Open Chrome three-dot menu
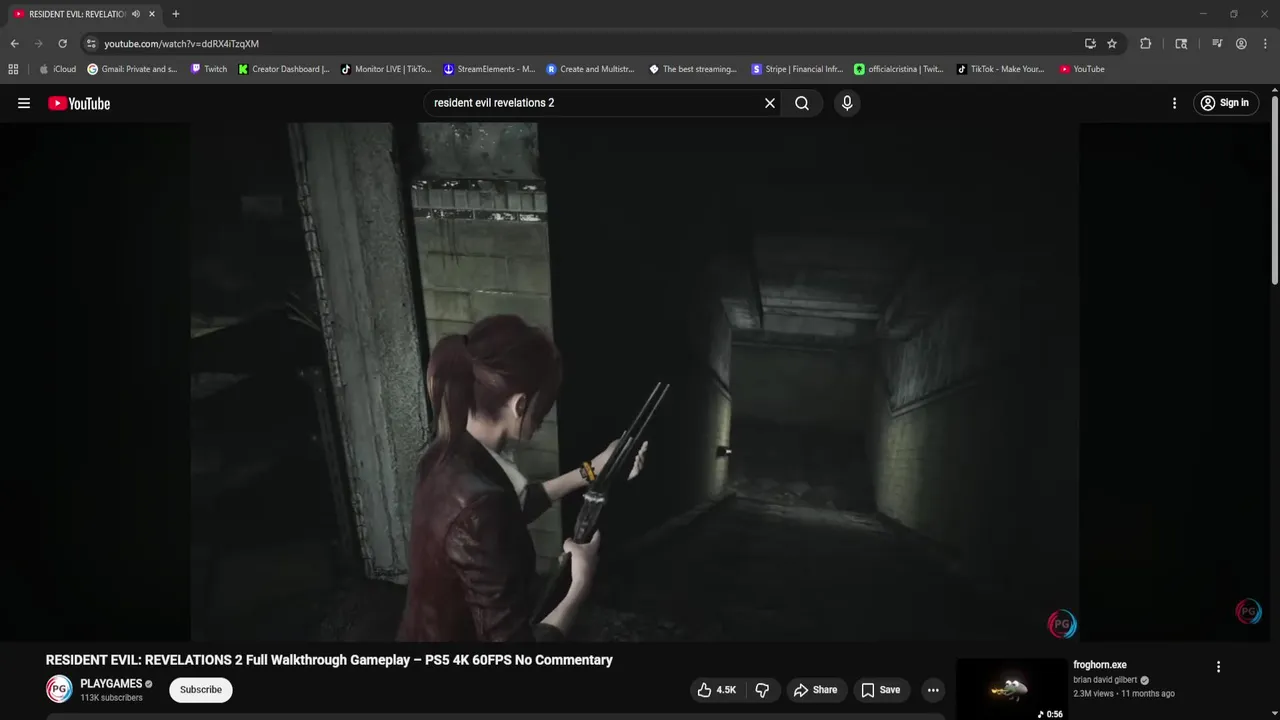Screen dimensions: 1280x720 pyautogui.click(x=1264, y=44)
